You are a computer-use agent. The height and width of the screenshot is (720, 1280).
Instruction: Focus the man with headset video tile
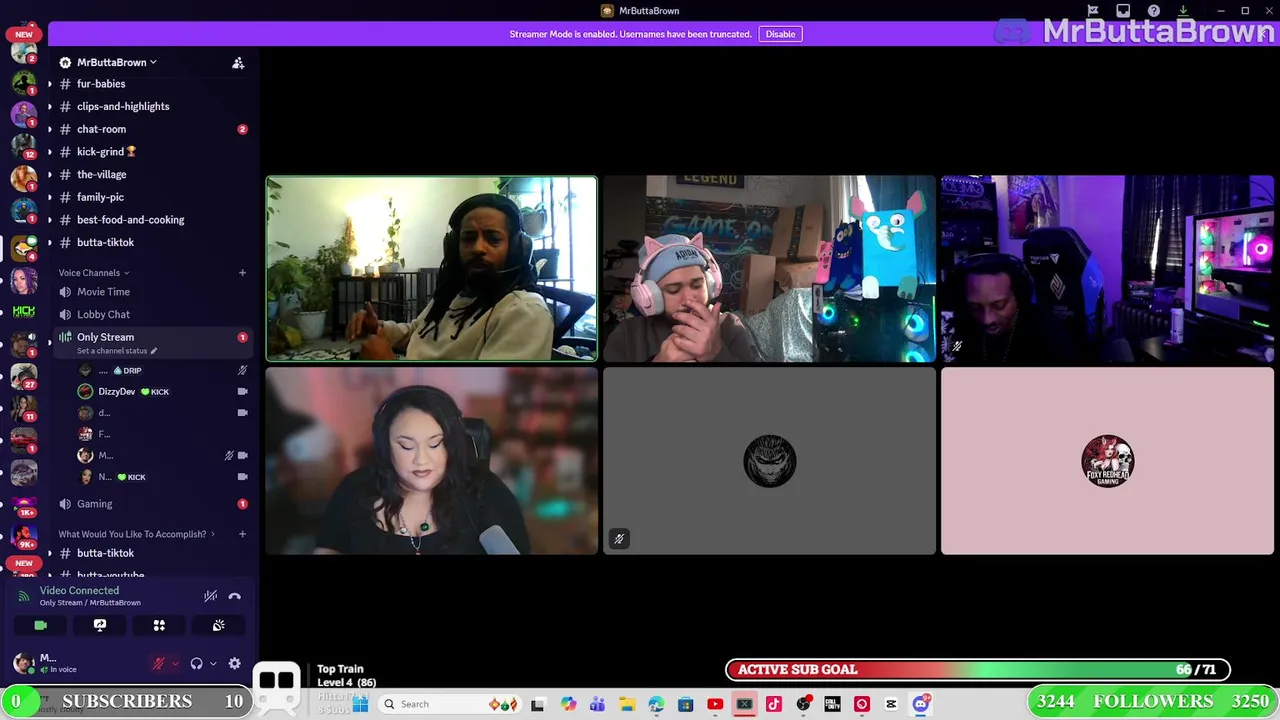click(431, 268)
